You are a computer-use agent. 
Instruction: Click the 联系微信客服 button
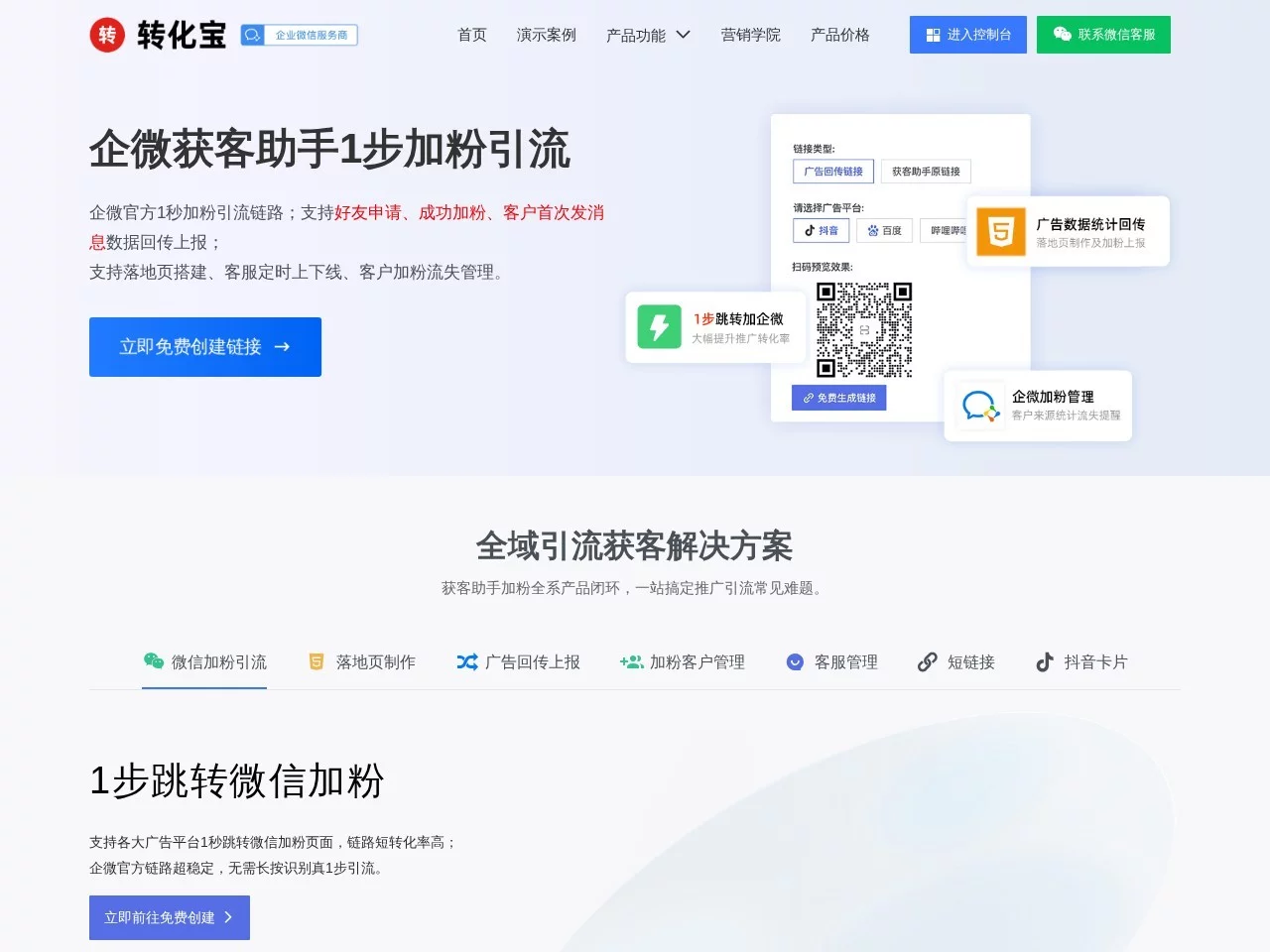click(x=1103, y=35)
